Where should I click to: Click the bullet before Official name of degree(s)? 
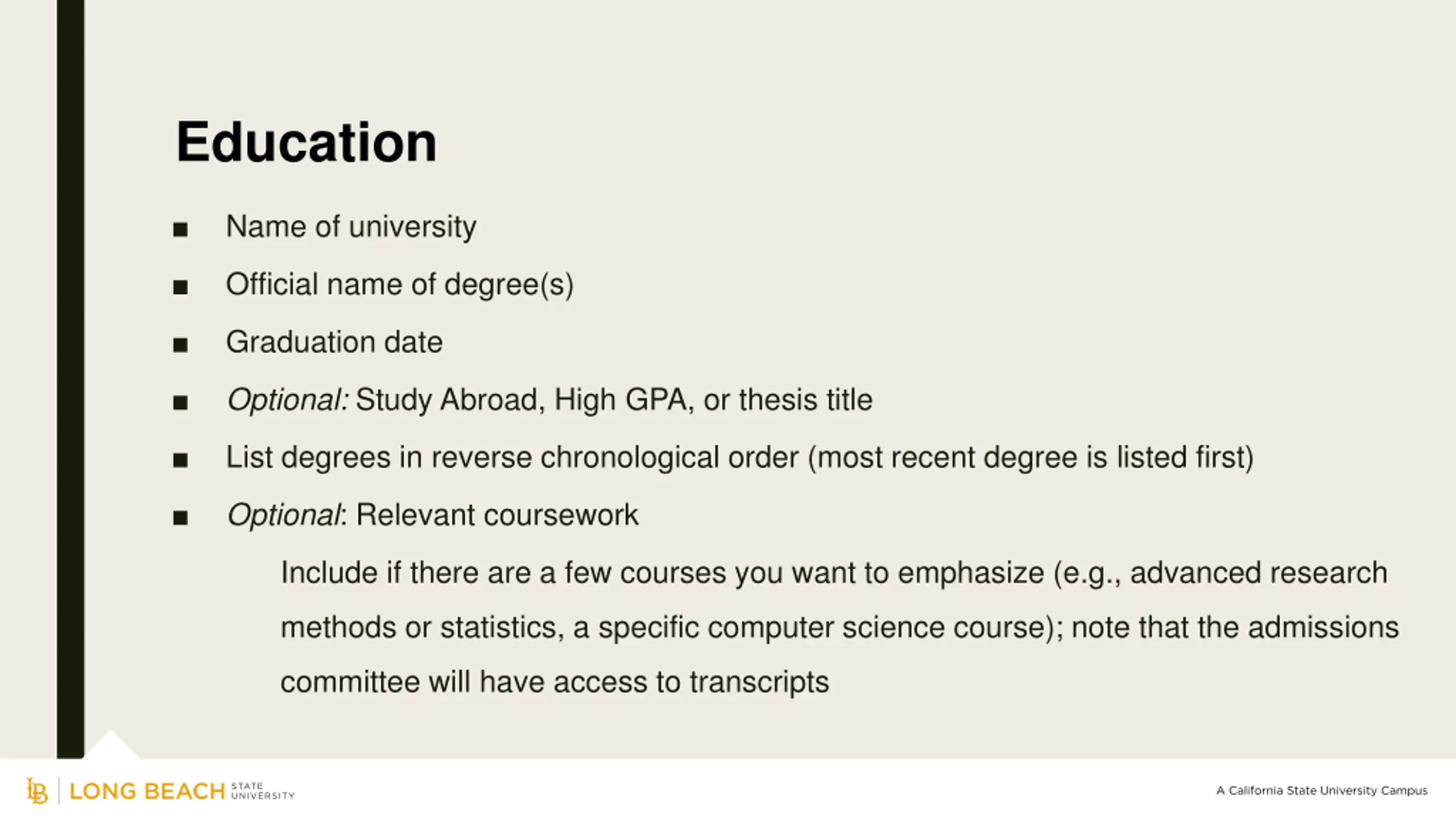pyautogui.click(x=180, y=287)
